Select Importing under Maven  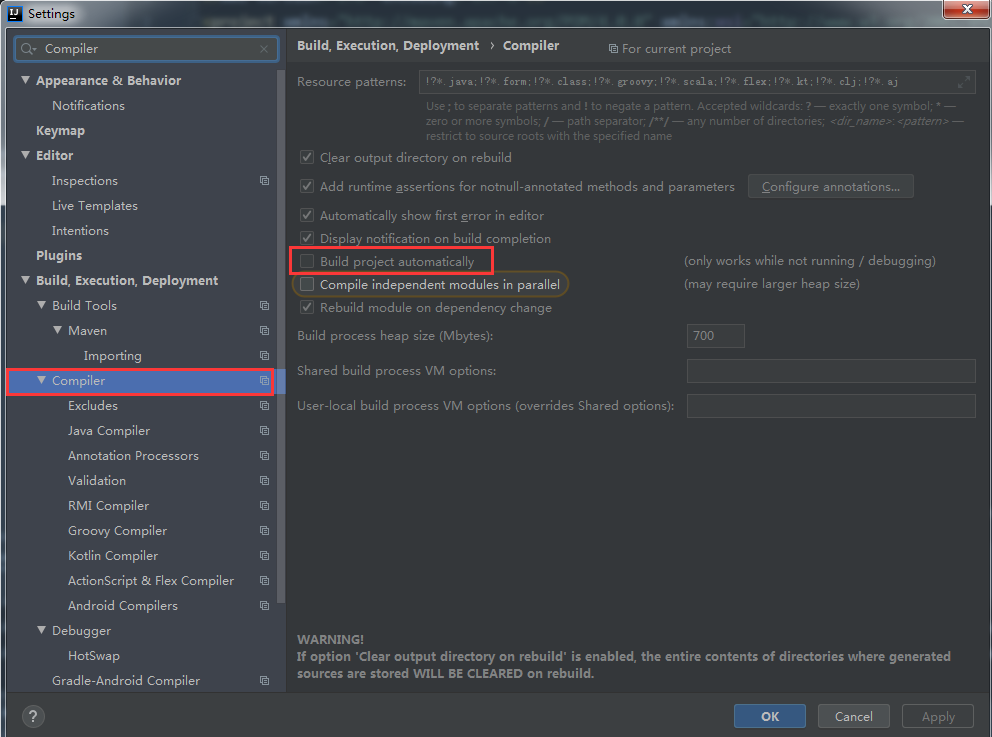click(113, 356)
